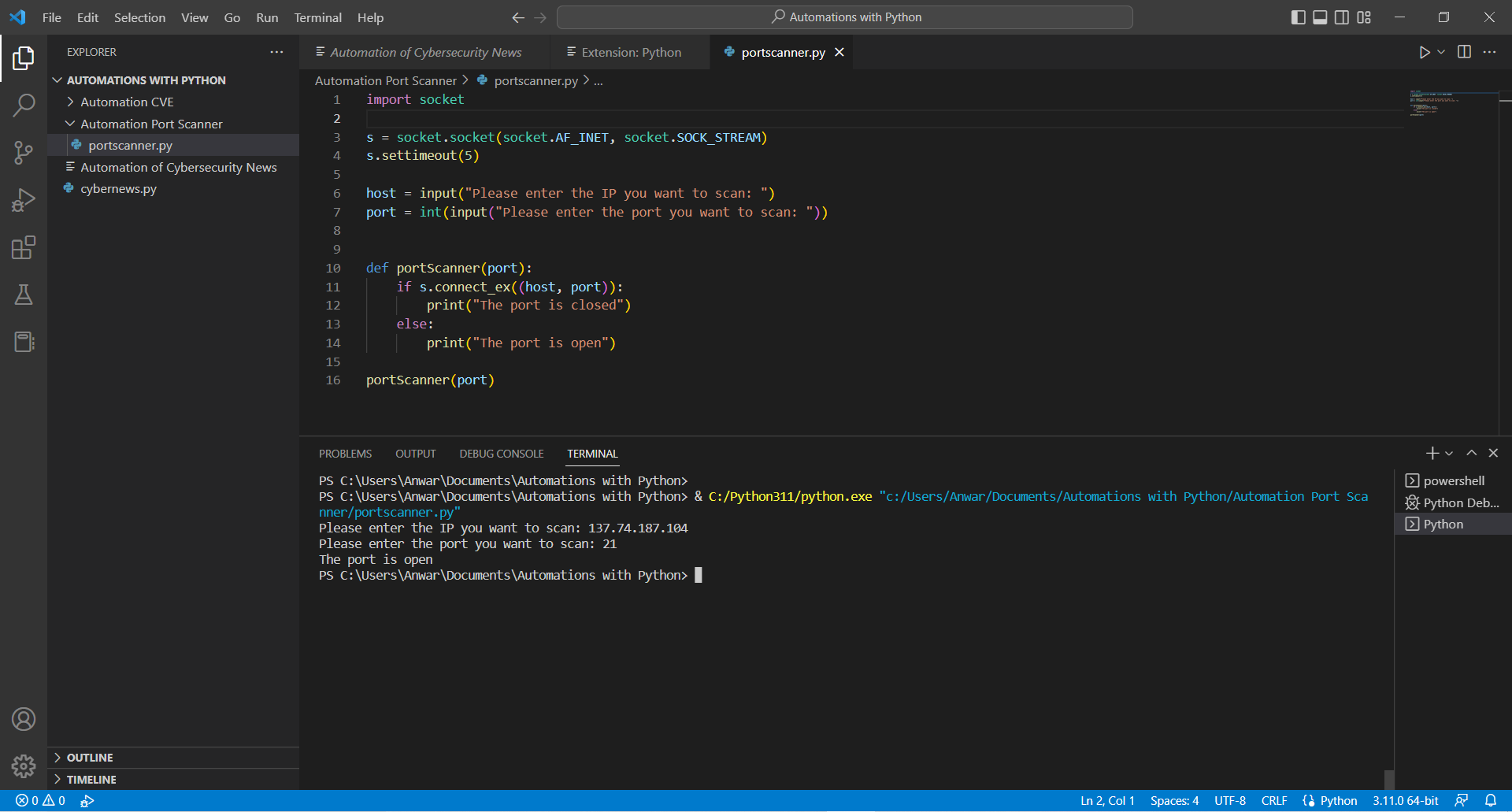
Task: Click Ln 2, Col 1 position
Action: 1107,800
